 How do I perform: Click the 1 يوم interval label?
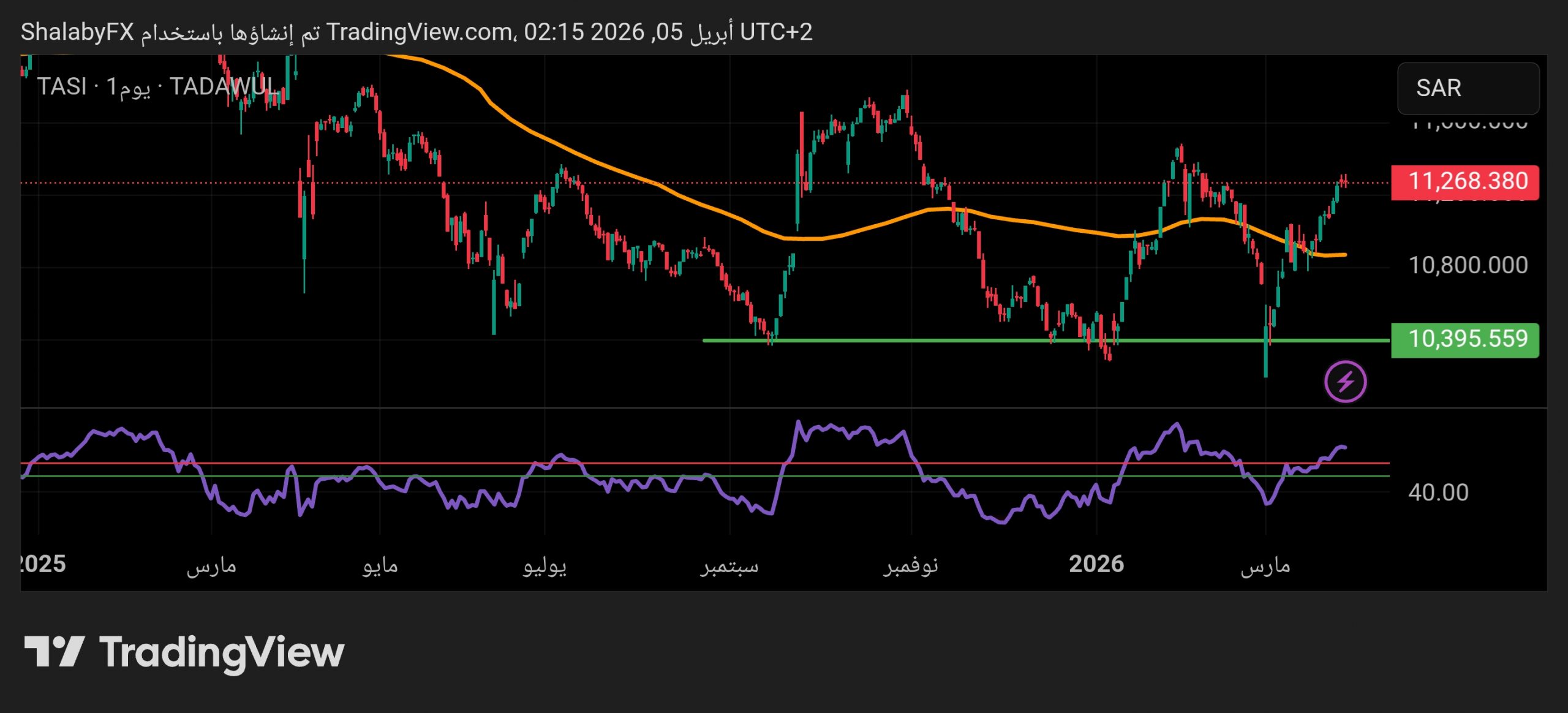click(128, 86)
